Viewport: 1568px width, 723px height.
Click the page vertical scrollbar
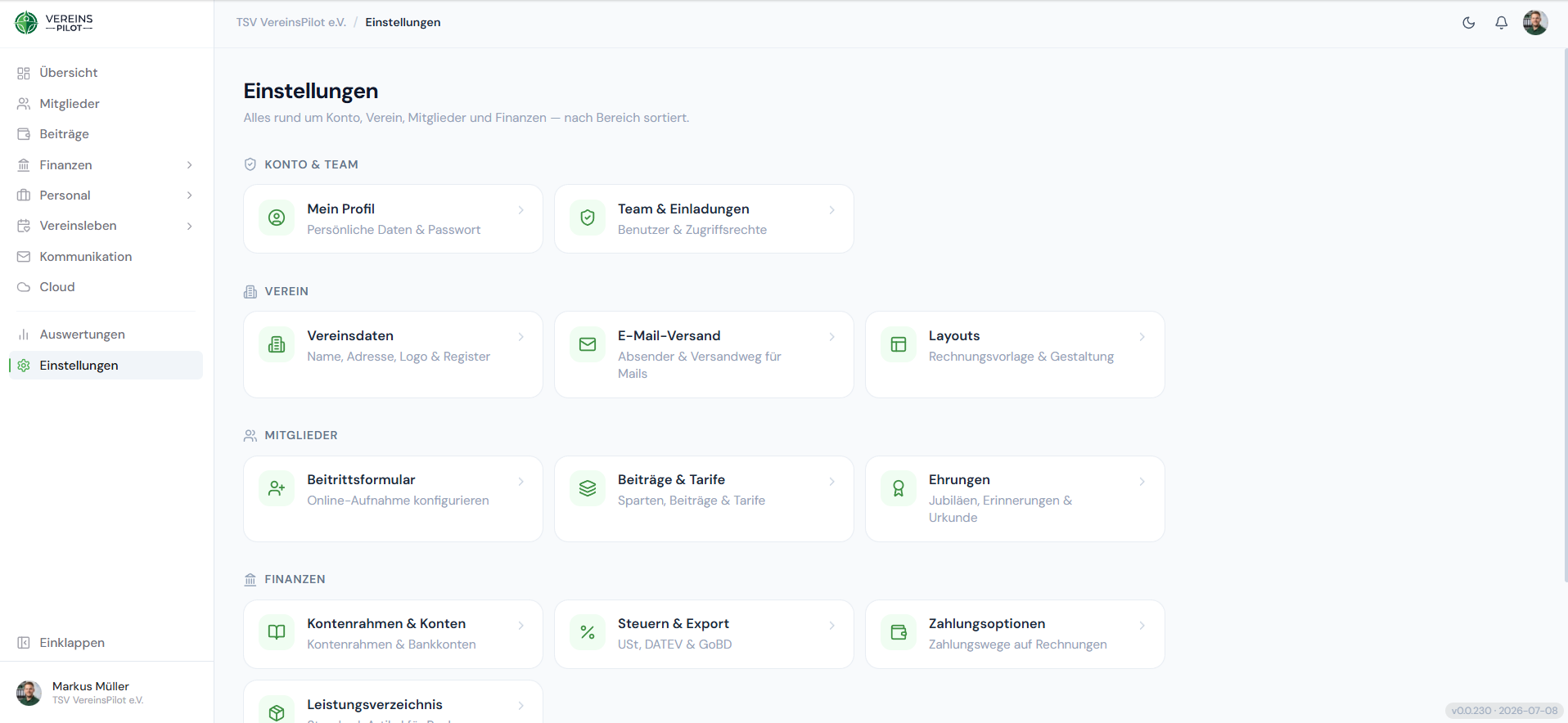pos(1565,315)
